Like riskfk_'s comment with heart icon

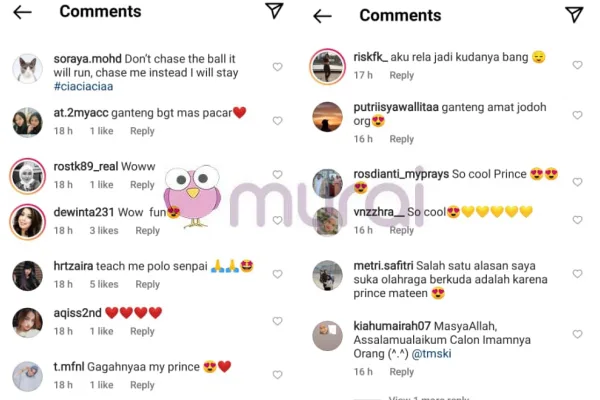[577, 65]
